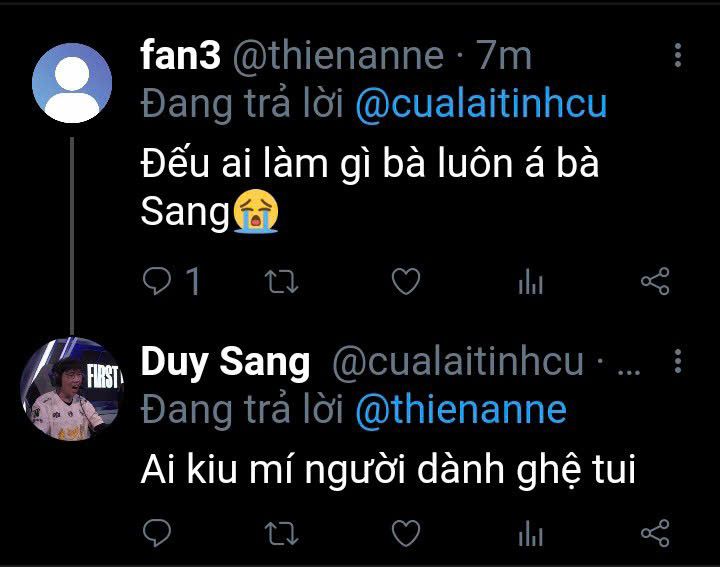Like fan3's tweet
The width and height of the screenshot is (720, 567).
tap(405, 283)
